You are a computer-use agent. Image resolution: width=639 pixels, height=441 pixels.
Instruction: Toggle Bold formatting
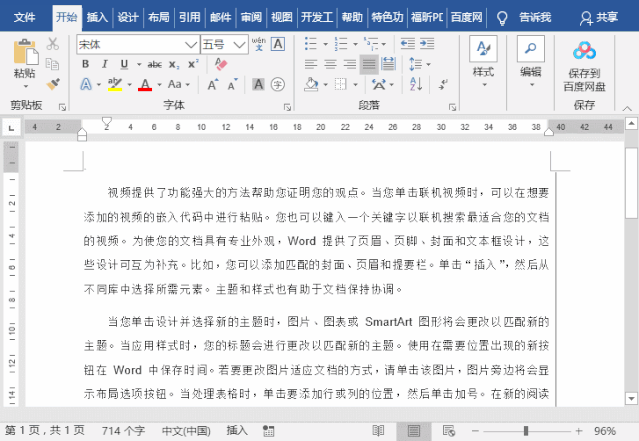[x=86, y=64]
